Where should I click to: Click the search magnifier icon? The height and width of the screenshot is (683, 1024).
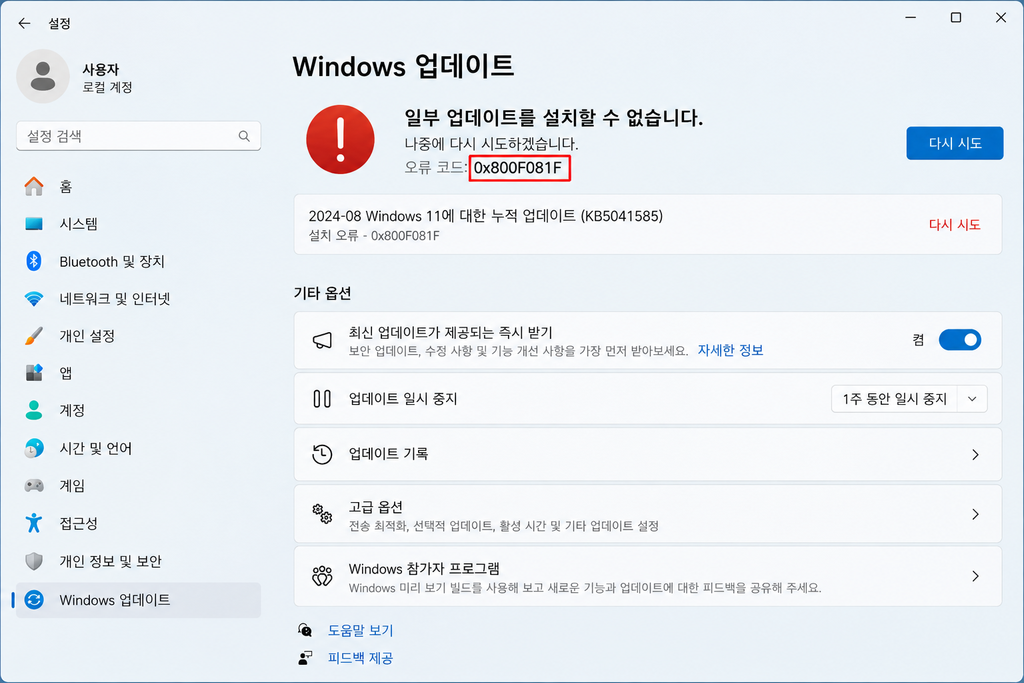click(244, 136)
